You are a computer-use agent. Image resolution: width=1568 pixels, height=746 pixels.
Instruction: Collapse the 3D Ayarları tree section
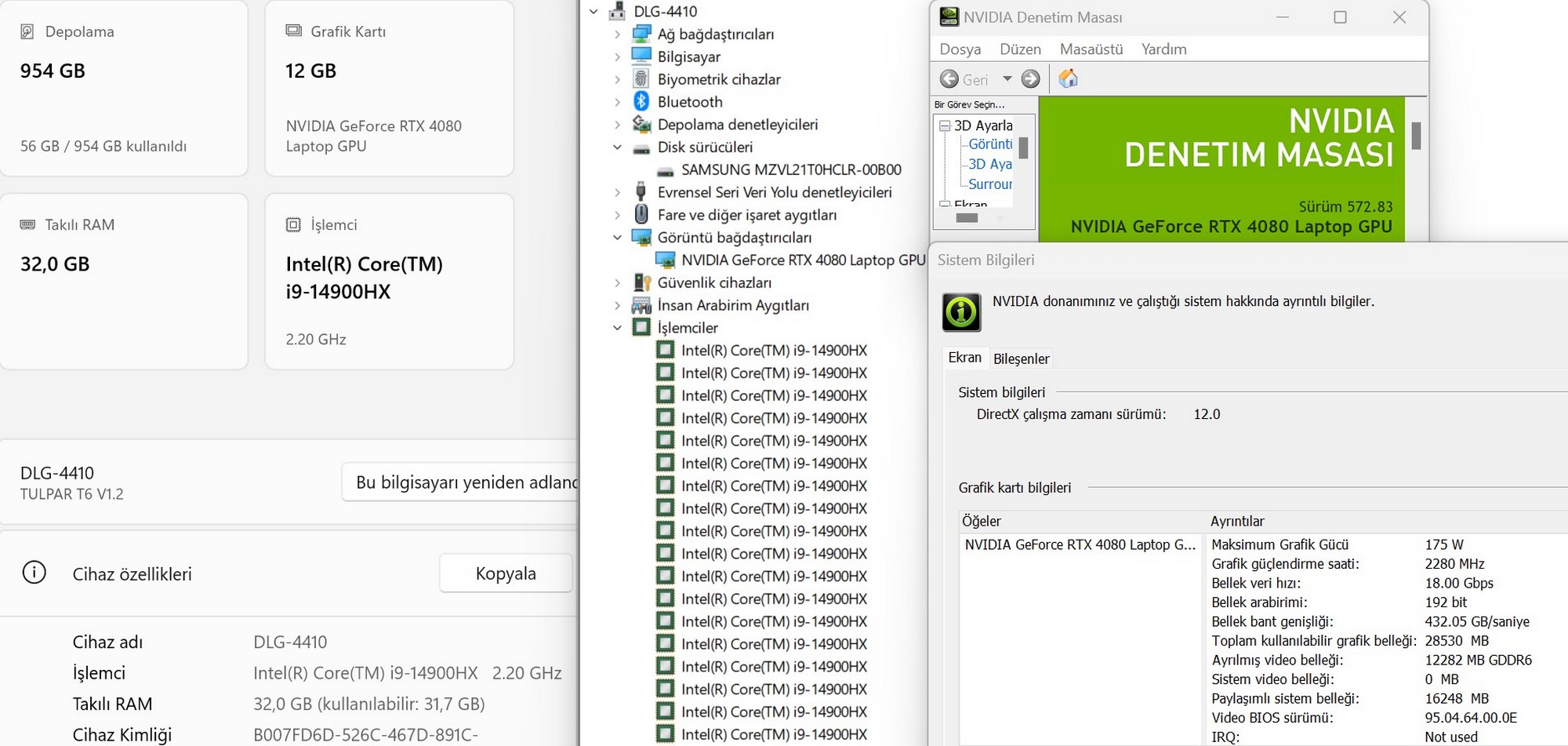pyautogui.click(x=945, y=126)
